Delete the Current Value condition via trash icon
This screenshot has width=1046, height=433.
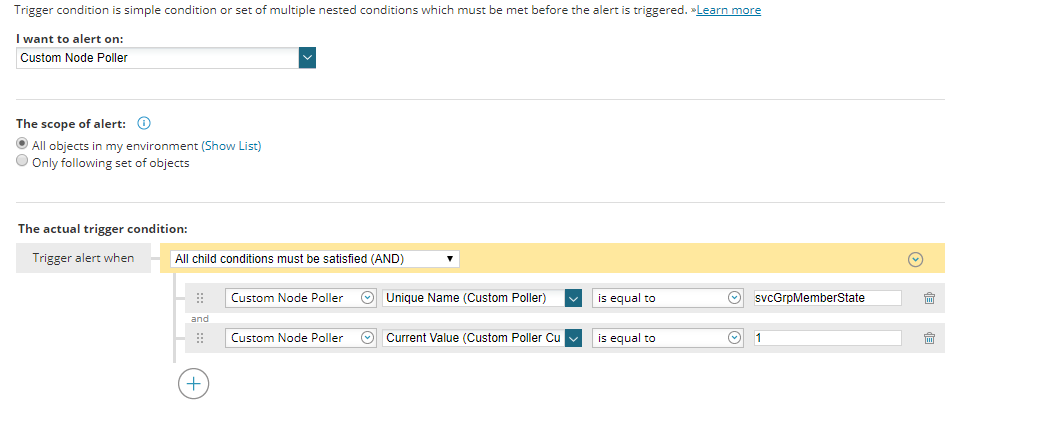pos(929,338)
